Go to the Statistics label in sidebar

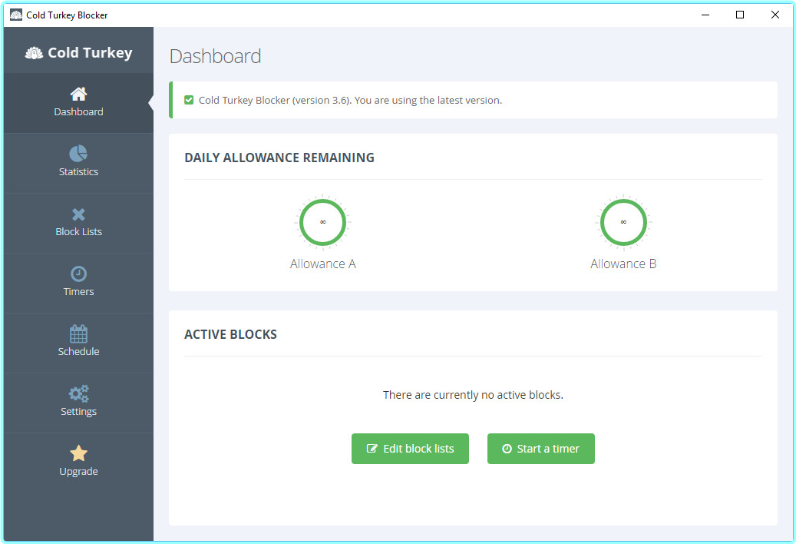click(78, 172)
